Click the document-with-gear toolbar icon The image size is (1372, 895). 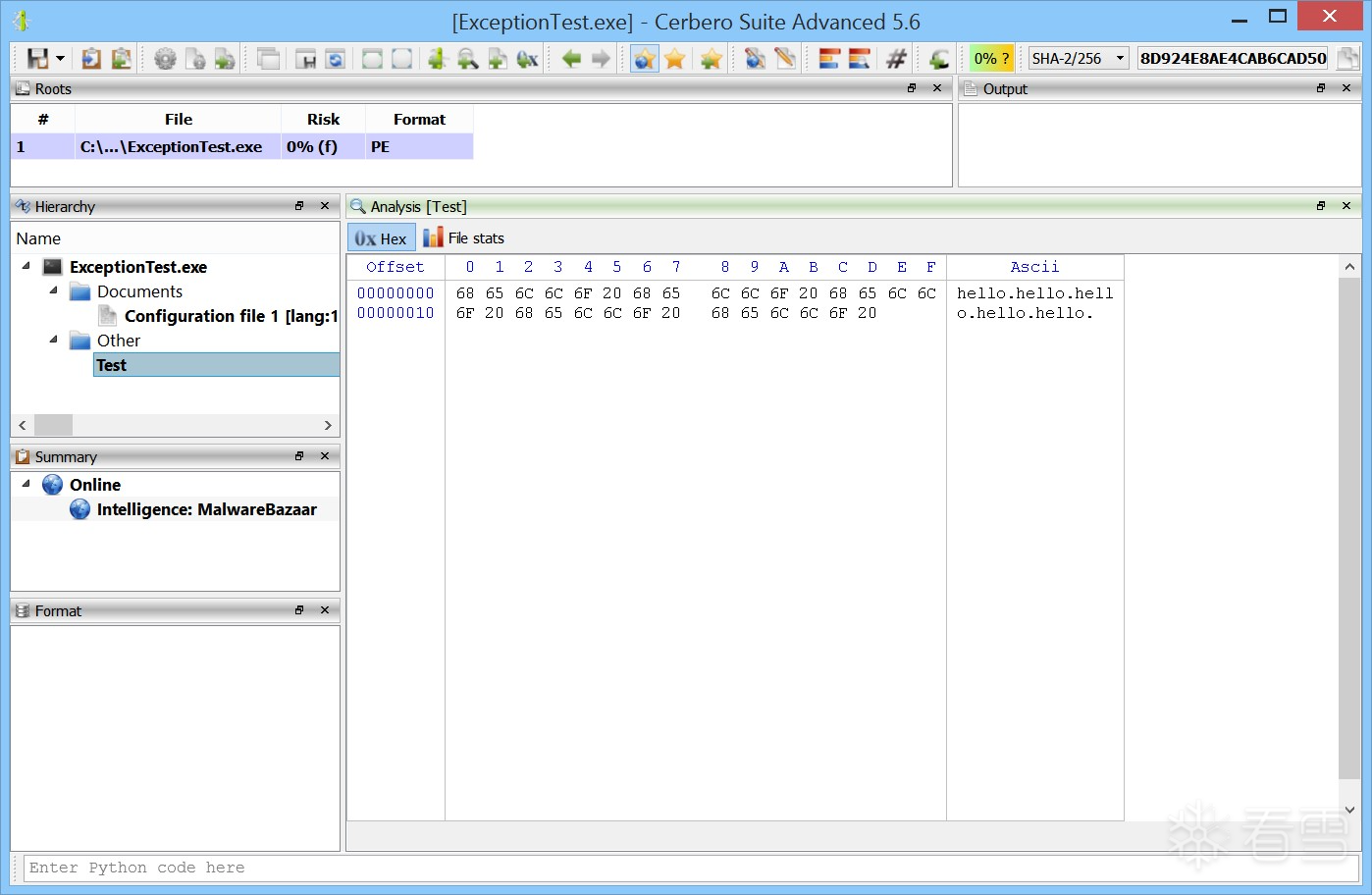tap(195, 59)
